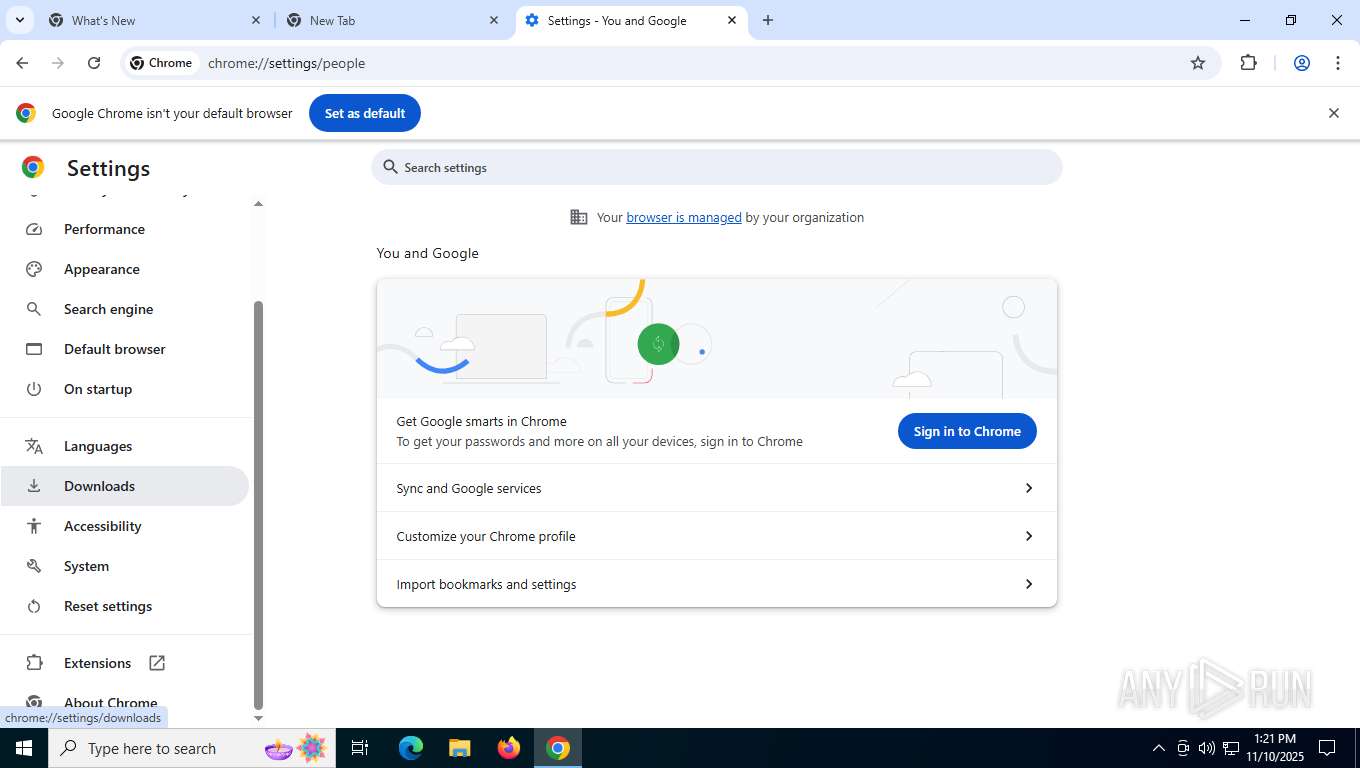Select the Settings - You and Google tab
The width and height of the screenshot is (1360, 768).
632,20
